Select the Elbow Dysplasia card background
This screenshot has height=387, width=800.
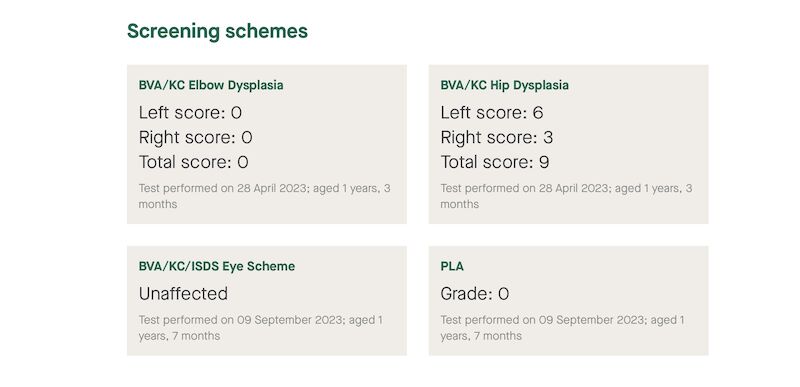pos(267,144)
